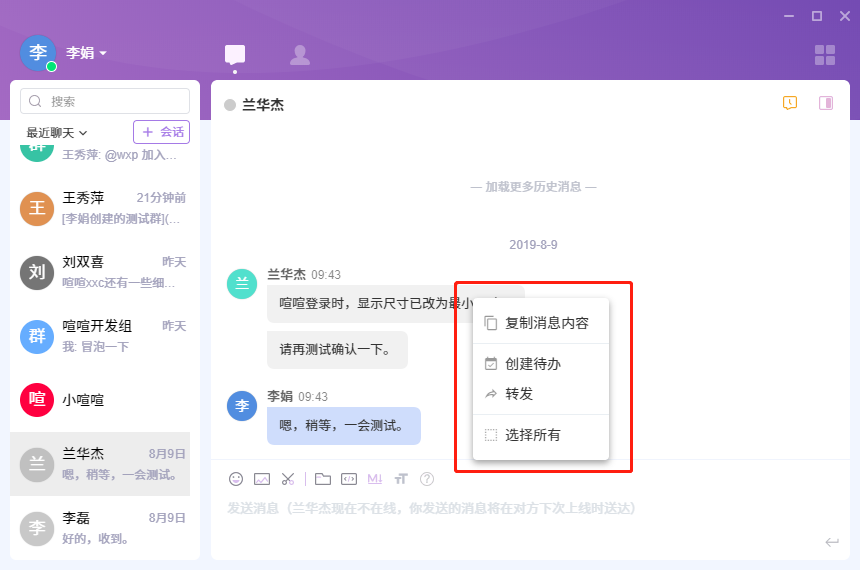Select 复制消息内容 from the context menu
Screen dimensions: 860x570
tap(546, 323)
